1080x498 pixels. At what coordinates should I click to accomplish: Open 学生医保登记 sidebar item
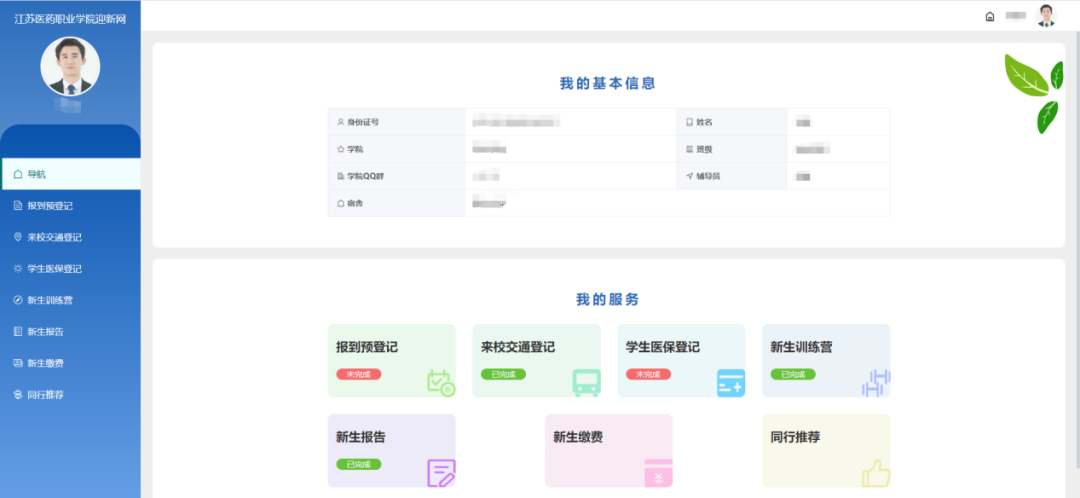[54, 269]
